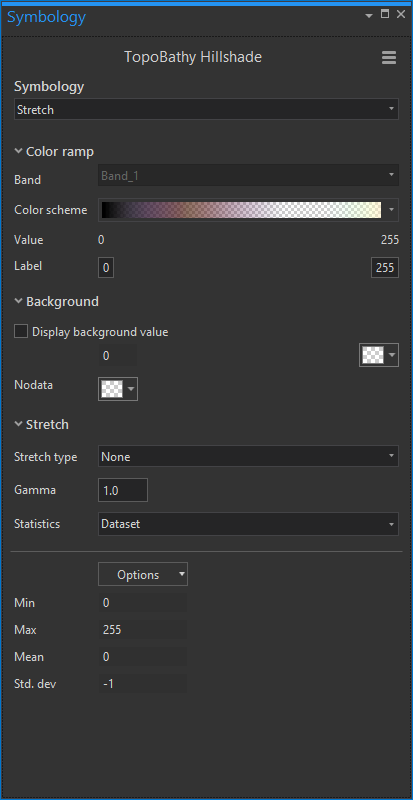413x800 pixels.
Task: Open the pane options arrow in title bar
Action: pos(369,16)
